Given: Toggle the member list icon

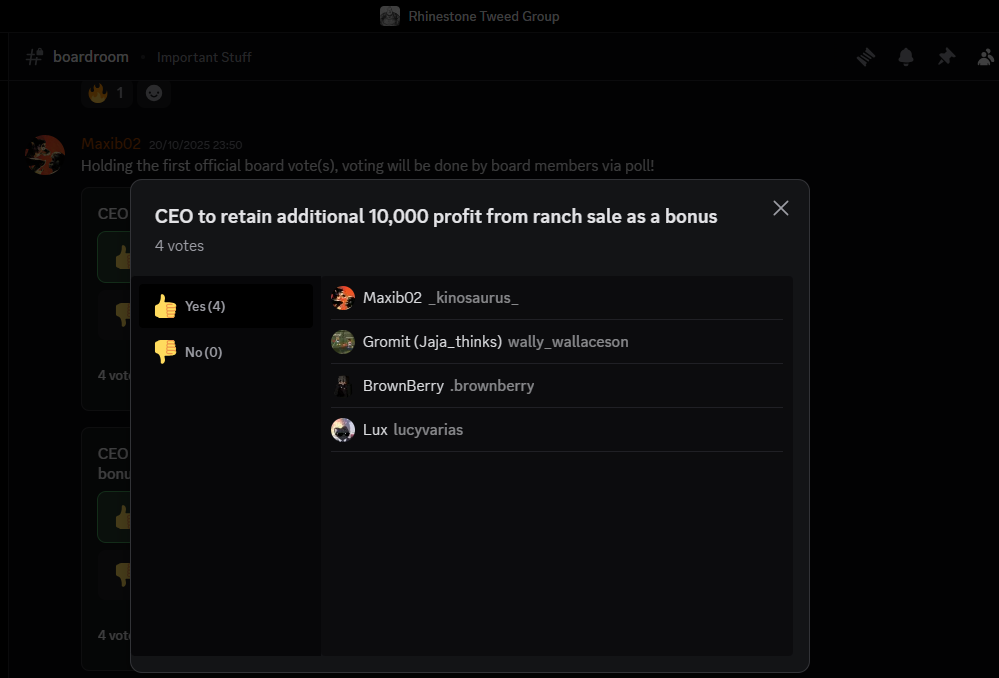Looking at the screenshot, I should 986,57.
